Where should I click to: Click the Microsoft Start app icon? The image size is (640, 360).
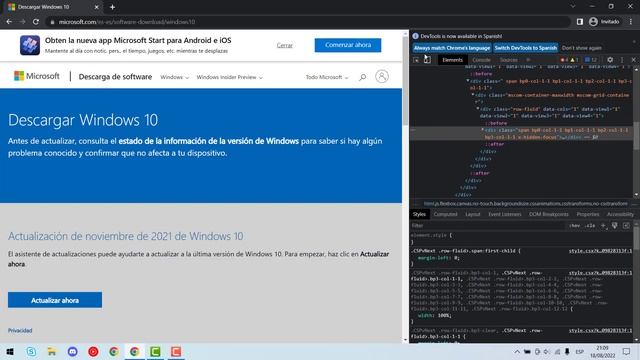tap(30, 45)
